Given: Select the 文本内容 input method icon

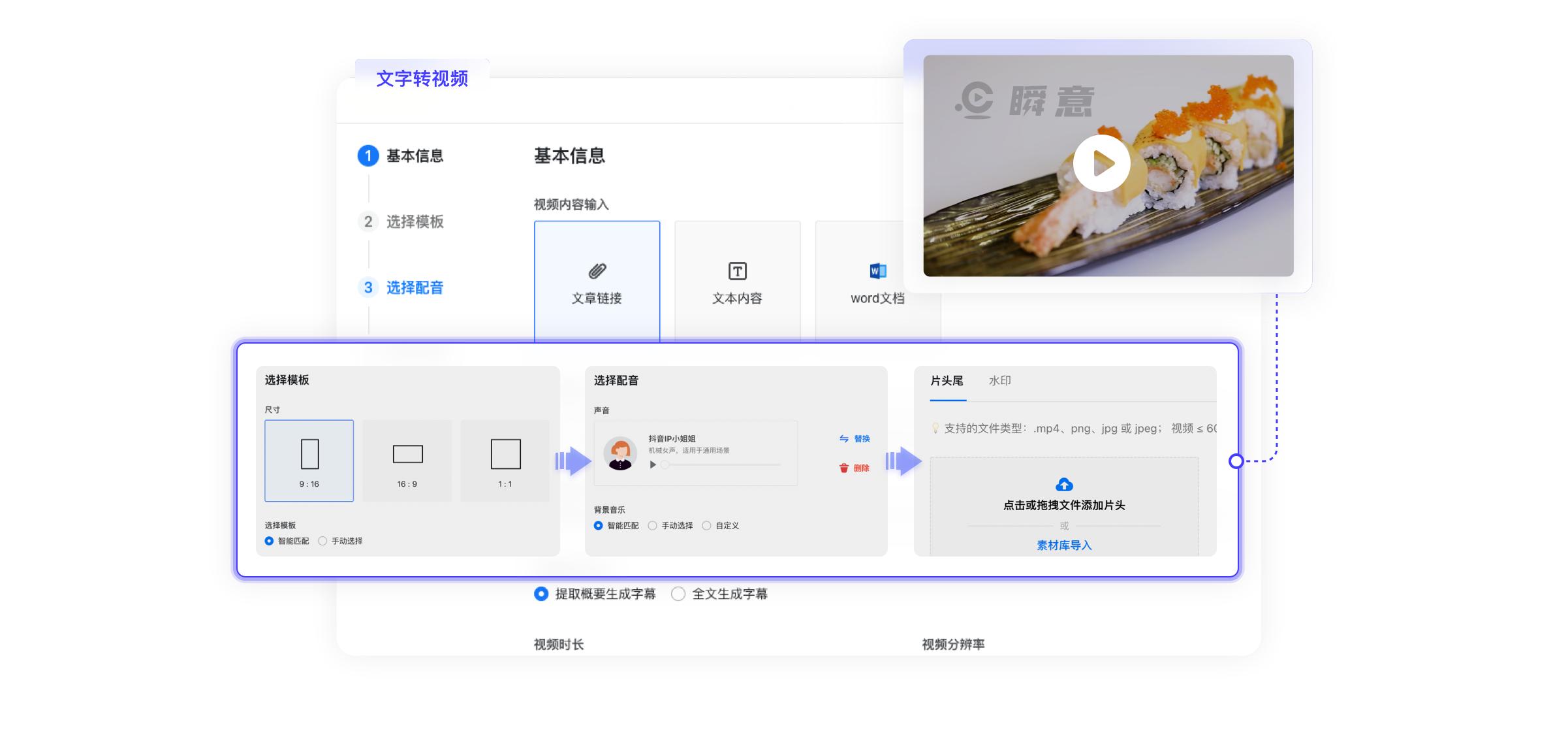Looking at the screenshot, I should pyautogui.click(x=738, y=270).
